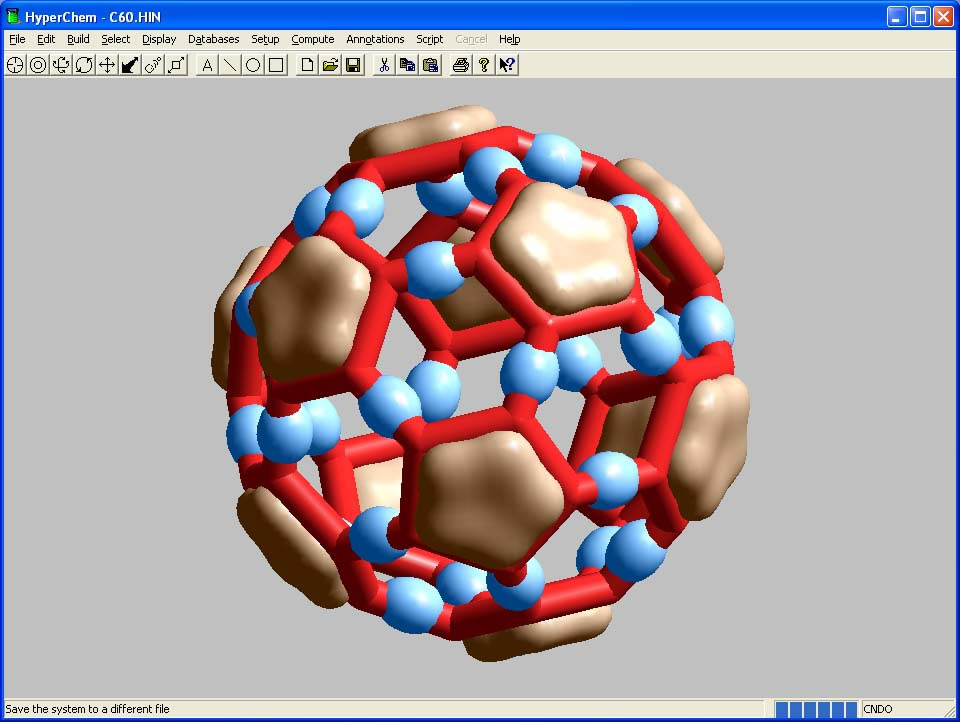
Task: Open the Databases menu
Action: click(213, 39)
